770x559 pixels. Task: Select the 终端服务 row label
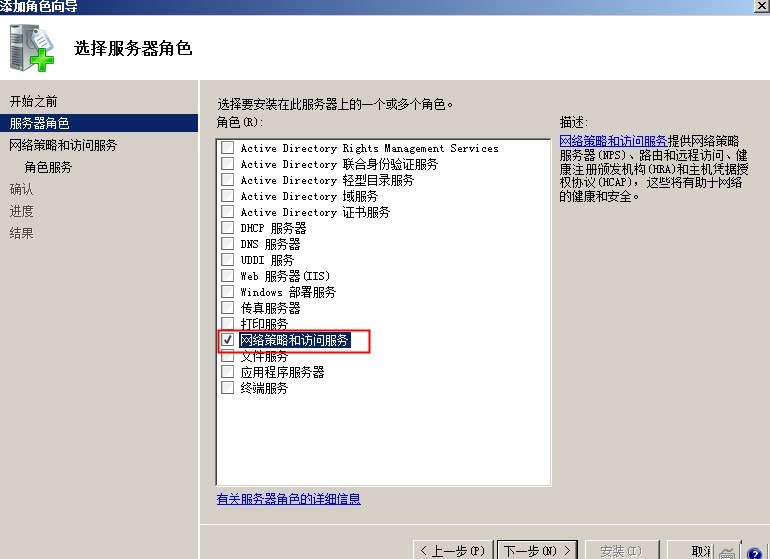tap(264, 388)
